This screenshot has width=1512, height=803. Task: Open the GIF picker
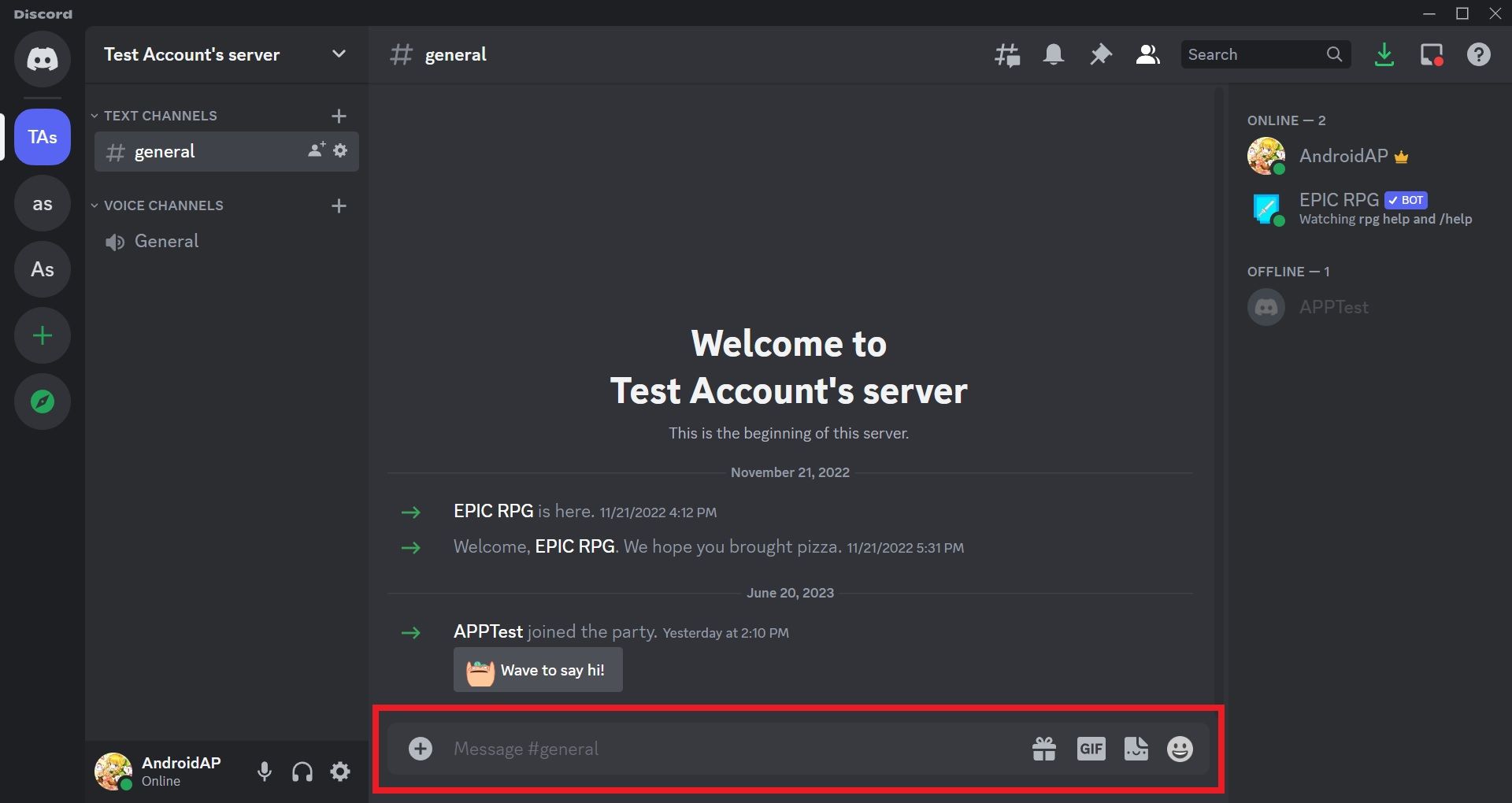click(x=1091, y=749)
